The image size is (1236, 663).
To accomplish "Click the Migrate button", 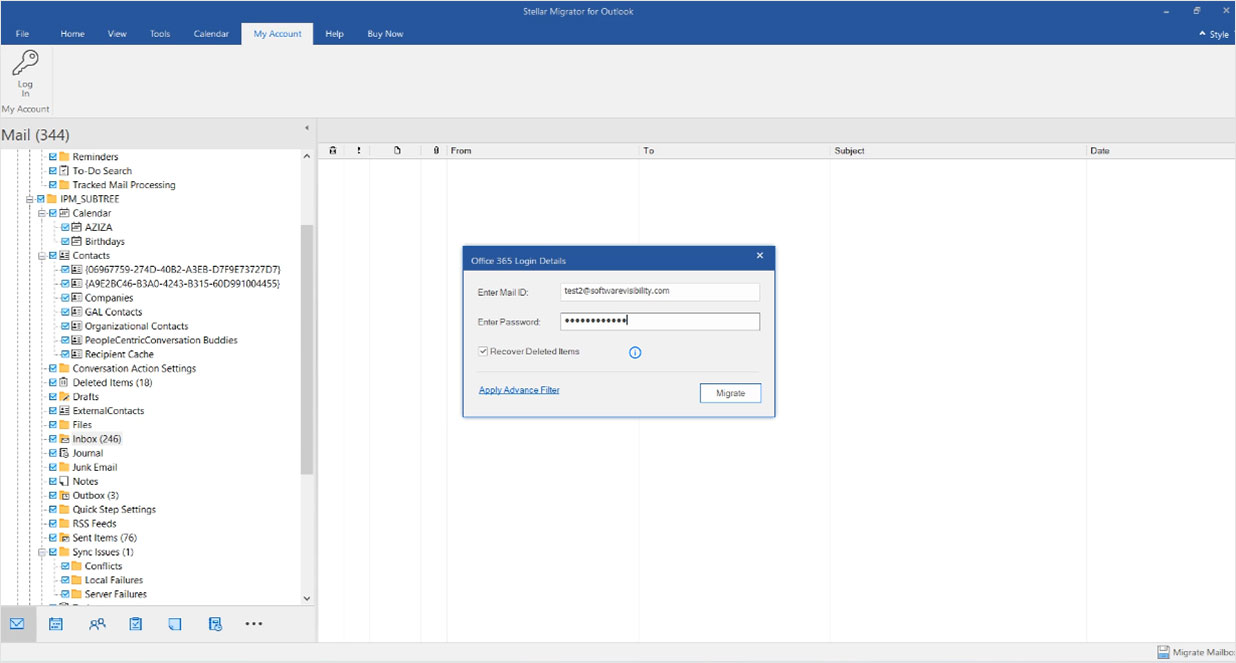I will [x=730, y=393].
